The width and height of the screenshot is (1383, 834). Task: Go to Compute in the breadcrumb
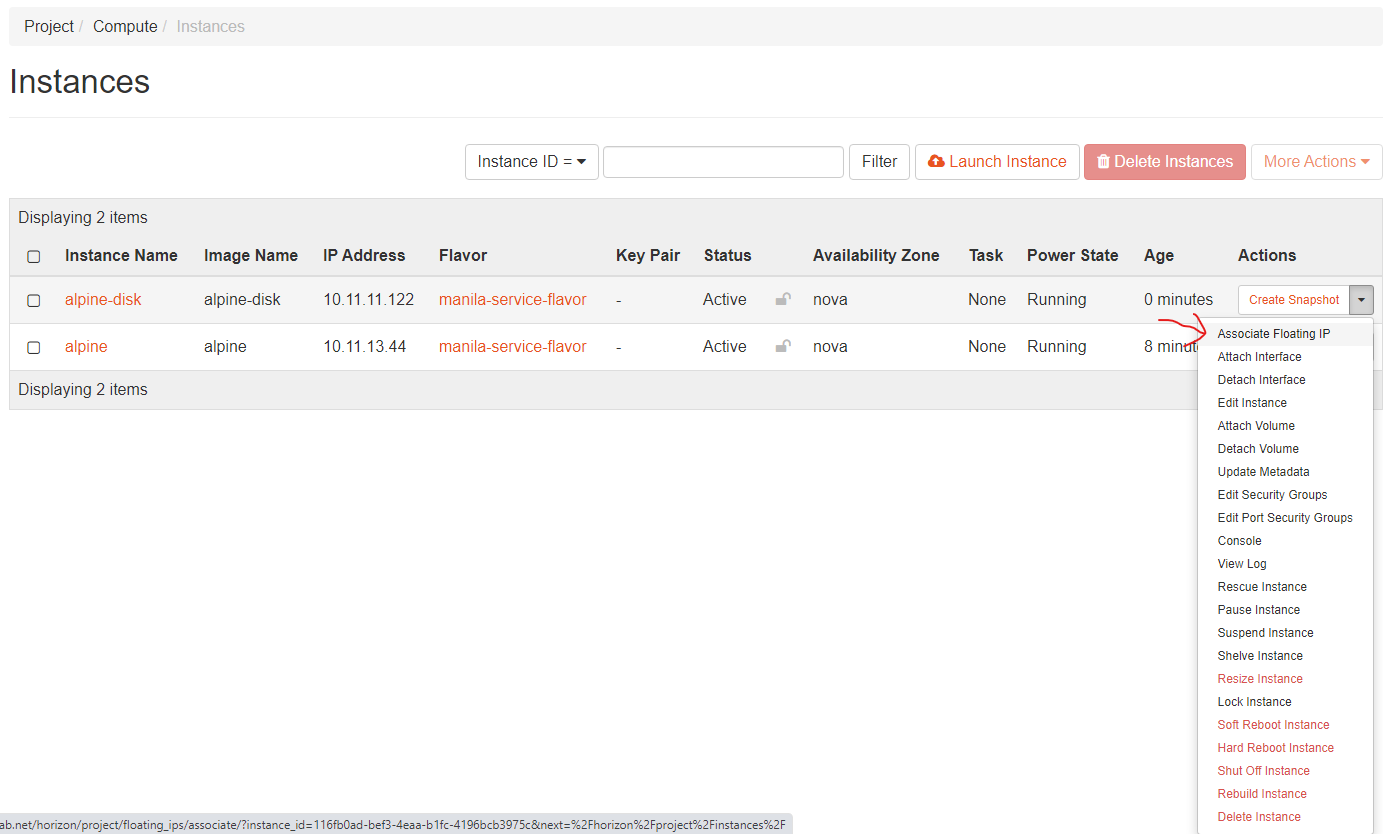pyautogui.click(x=125, y=27)
